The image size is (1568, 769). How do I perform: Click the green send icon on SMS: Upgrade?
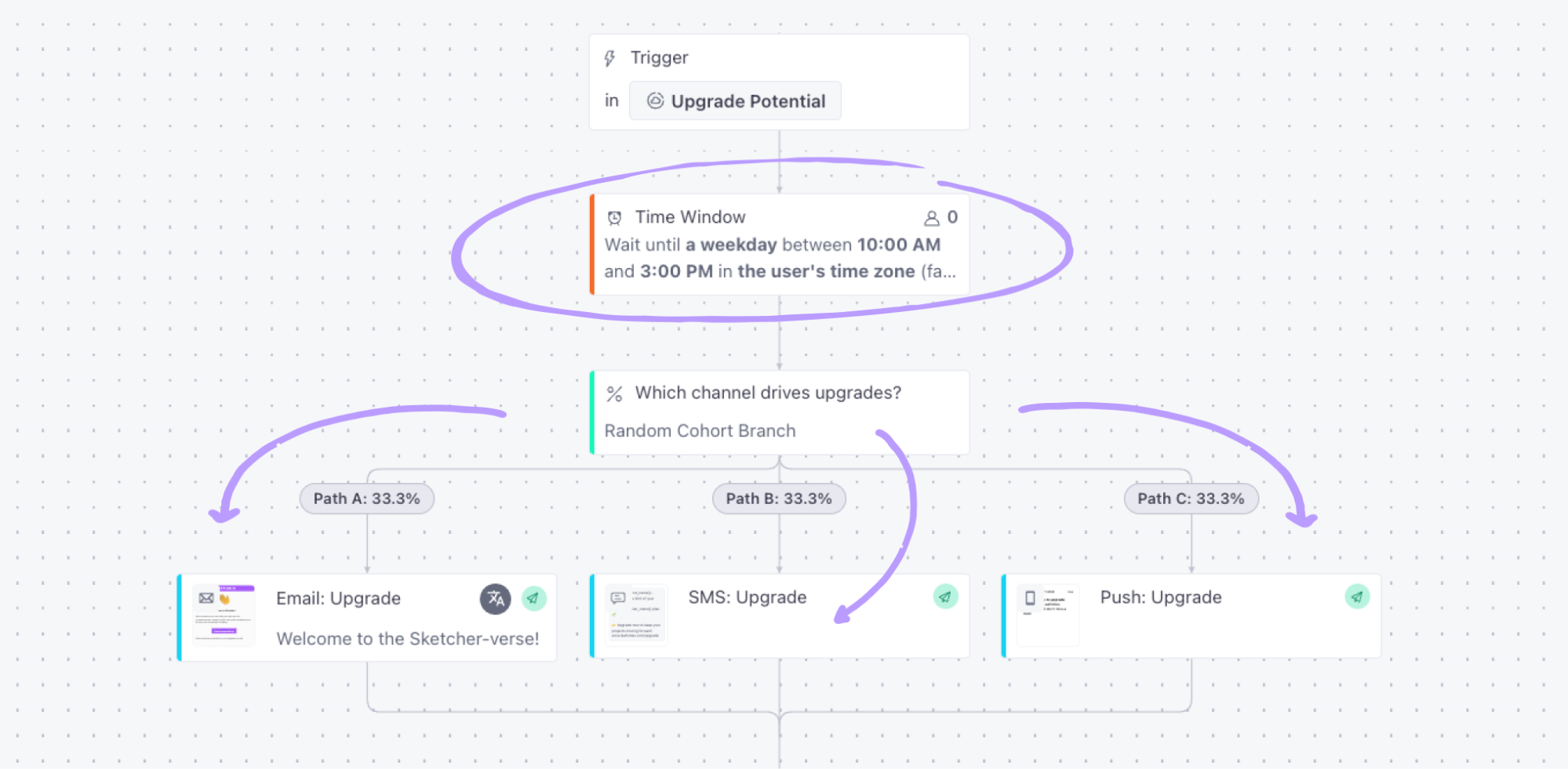(946, 597)
